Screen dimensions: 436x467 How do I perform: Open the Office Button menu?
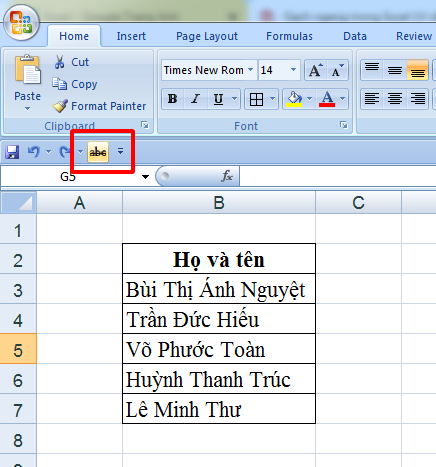point(22,23)
